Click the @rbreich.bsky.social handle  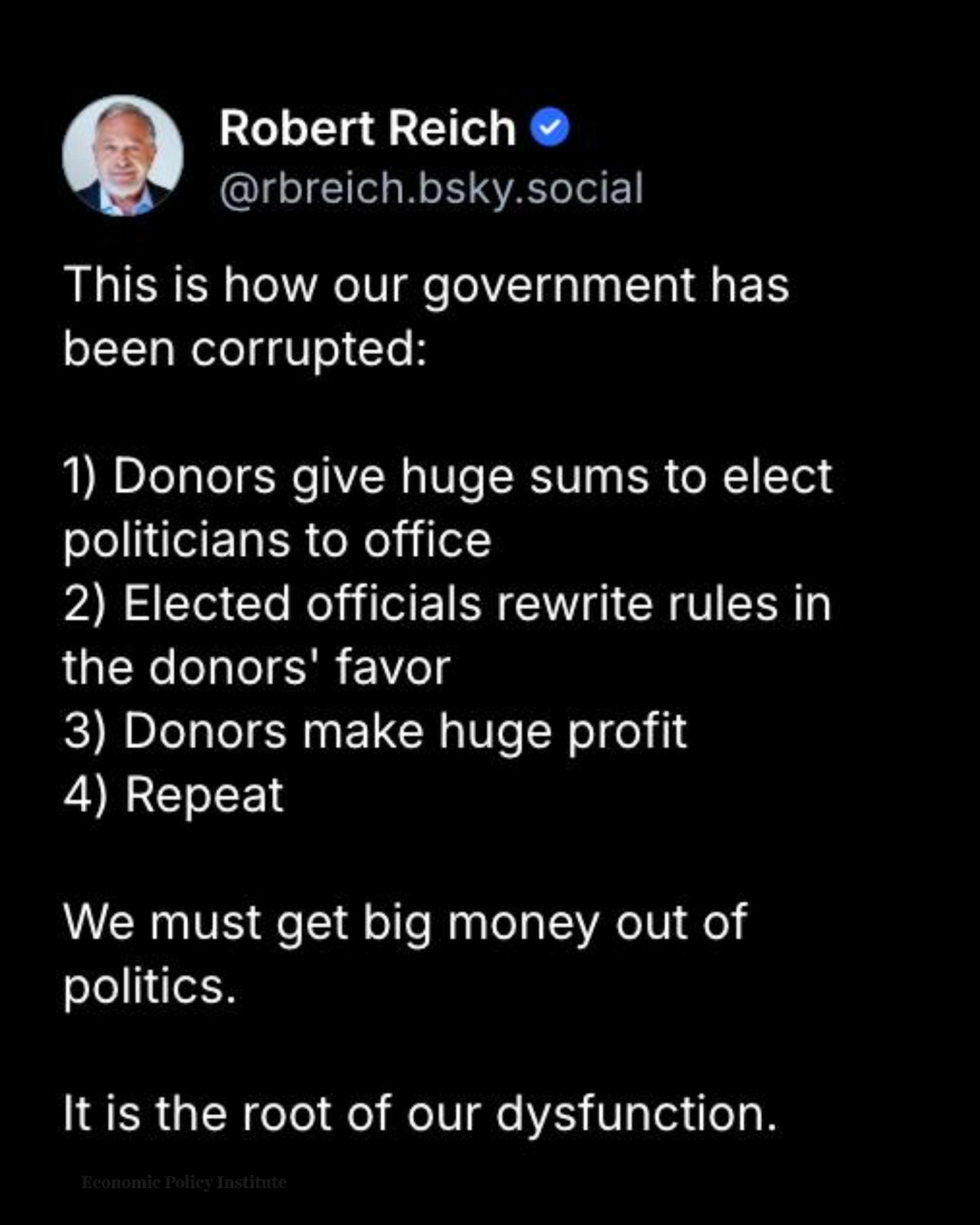(x=431, y=188)
